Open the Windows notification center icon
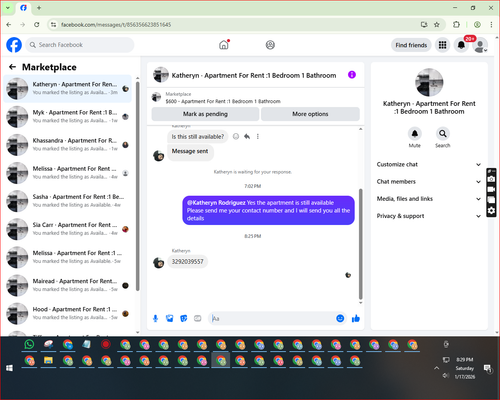This screenshot has height=400, width=500. [488, 368]
